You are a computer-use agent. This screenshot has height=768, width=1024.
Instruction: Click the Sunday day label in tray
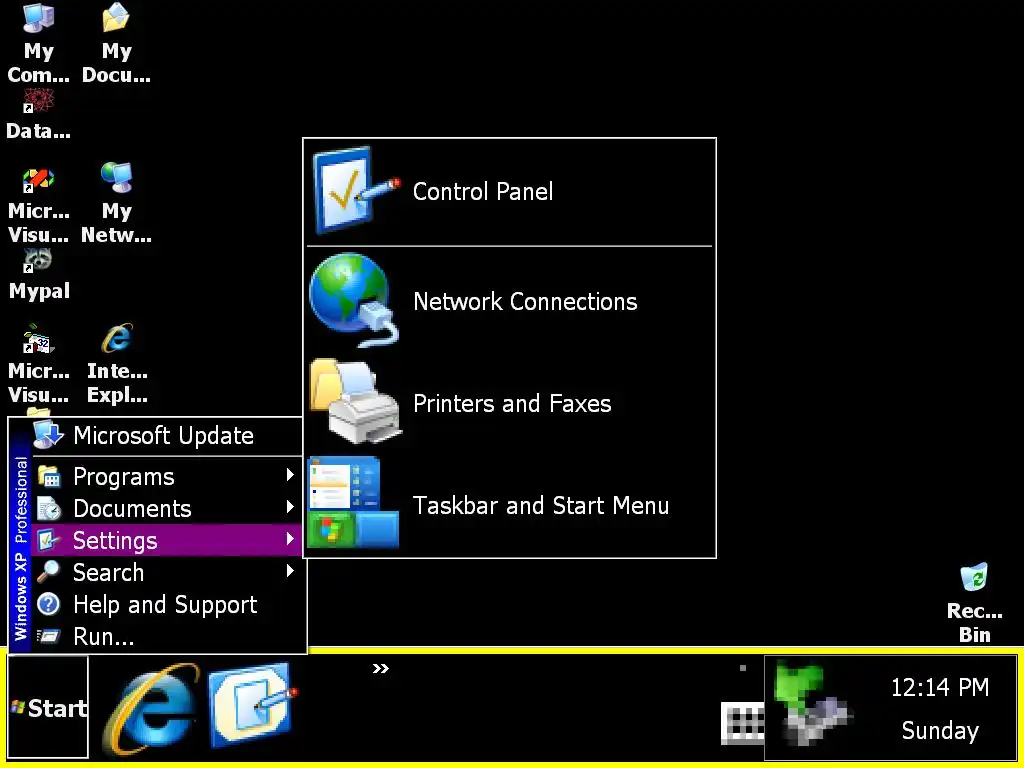[x=940, y=730]
